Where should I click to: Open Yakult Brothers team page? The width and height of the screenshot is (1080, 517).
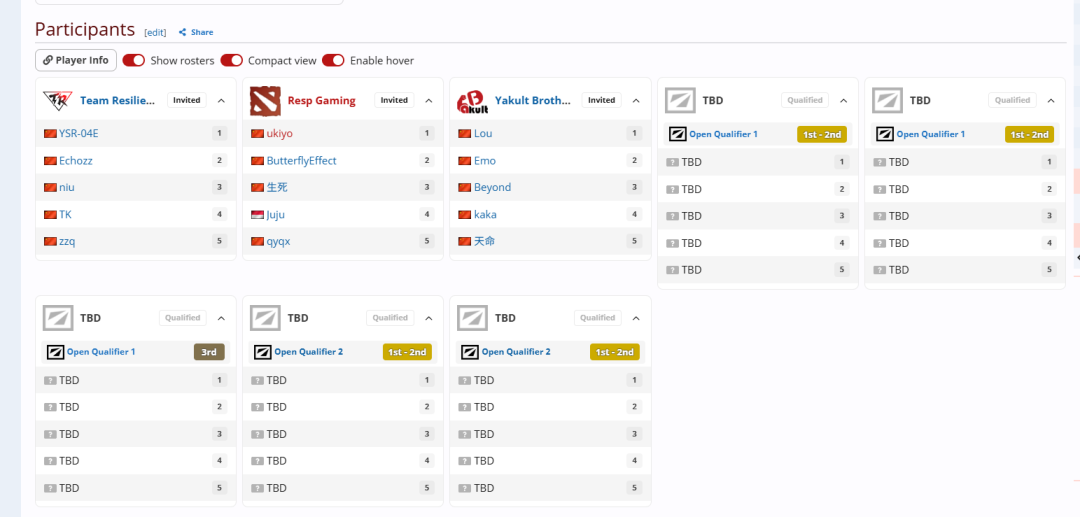pos(533,101)
